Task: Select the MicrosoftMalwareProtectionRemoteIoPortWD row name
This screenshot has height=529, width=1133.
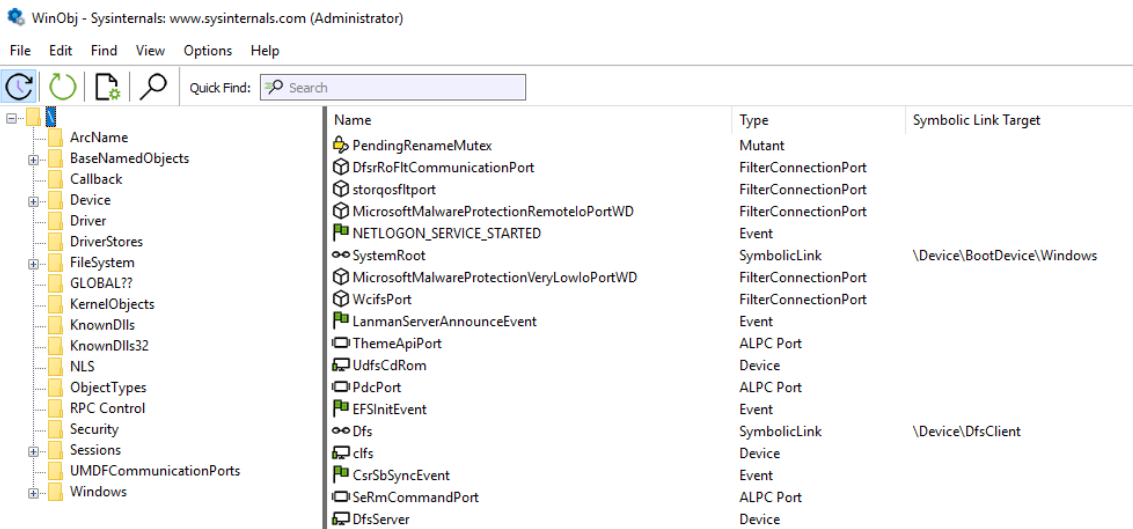Action: [494, 211]
